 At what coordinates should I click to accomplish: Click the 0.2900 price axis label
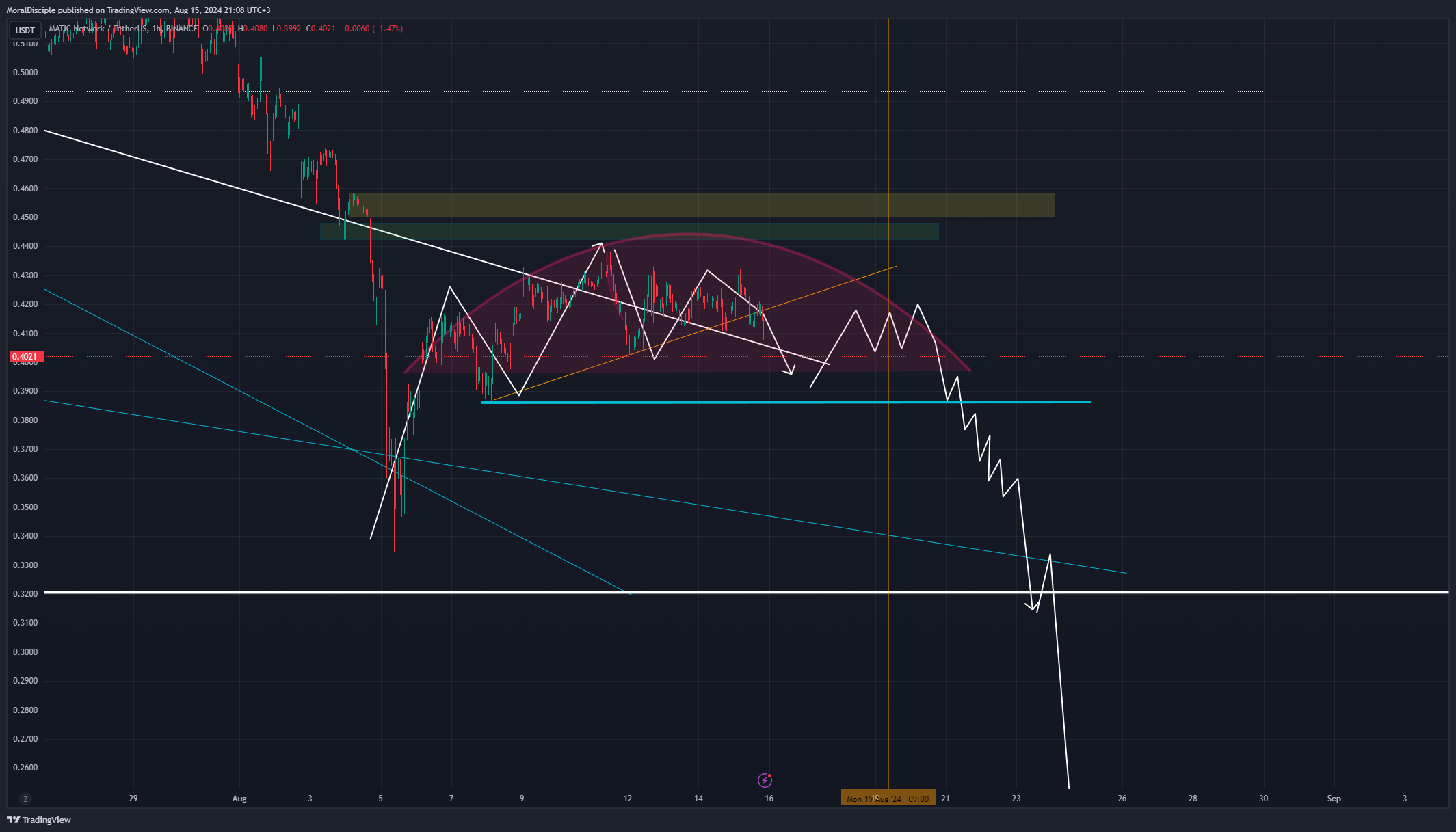[x=25, y=681]
